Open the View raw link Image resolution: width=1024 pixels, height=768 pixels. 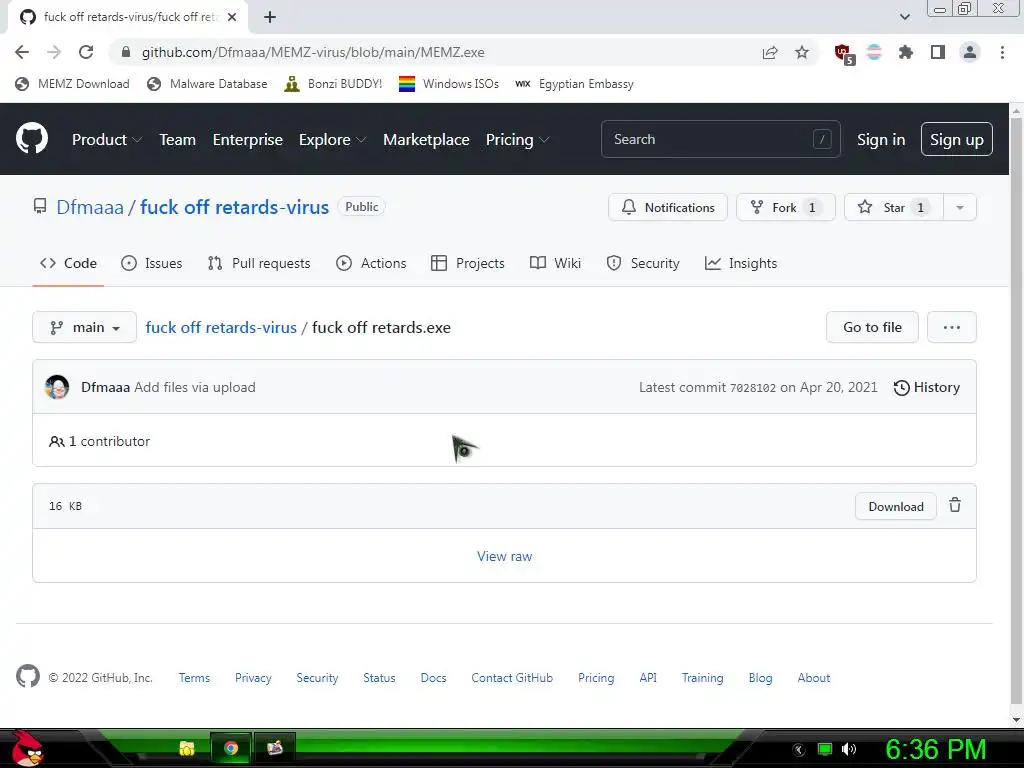[x=504, y=556]
